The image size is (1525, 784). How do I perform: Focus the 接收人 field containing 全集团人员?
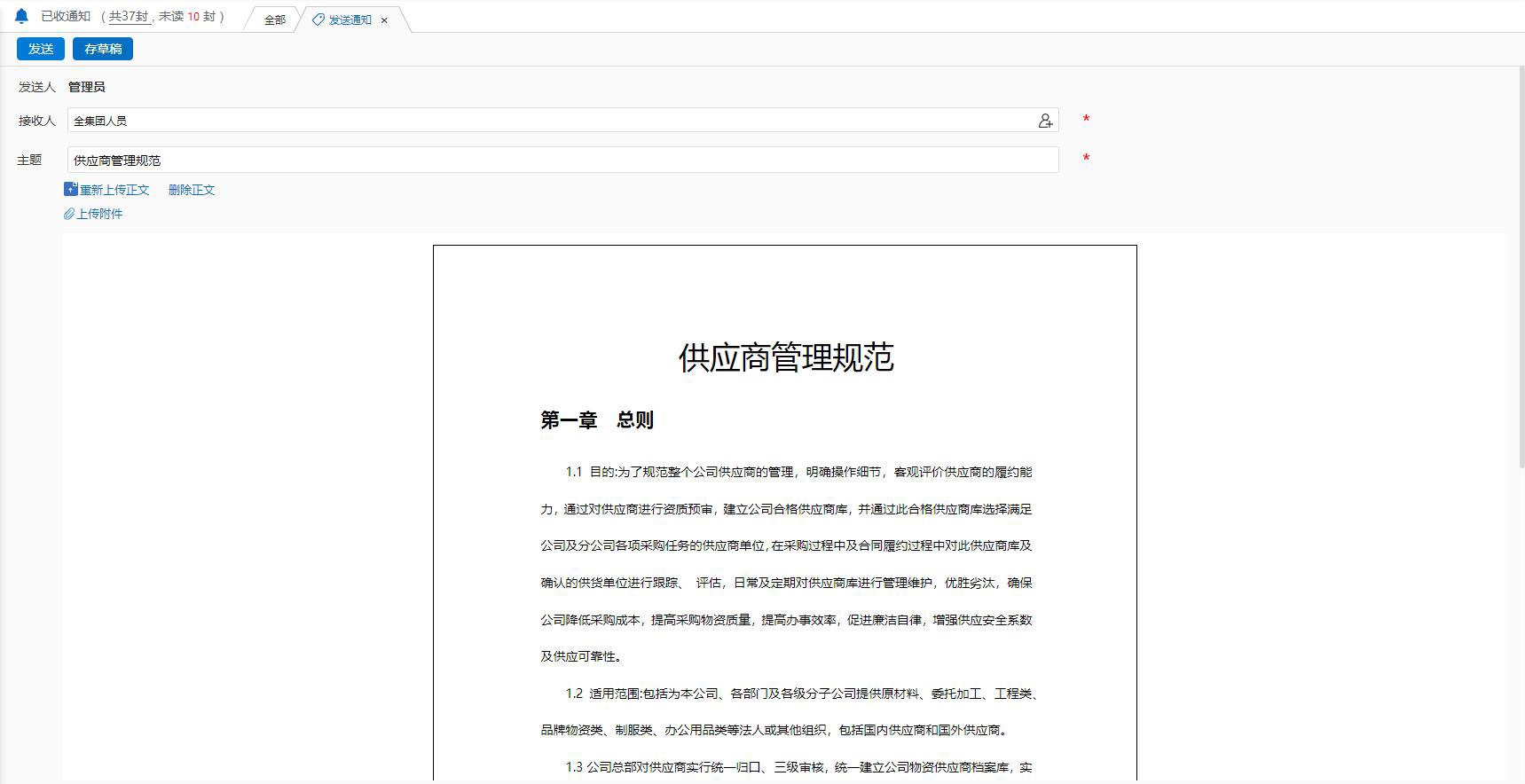tap(550, 121)
